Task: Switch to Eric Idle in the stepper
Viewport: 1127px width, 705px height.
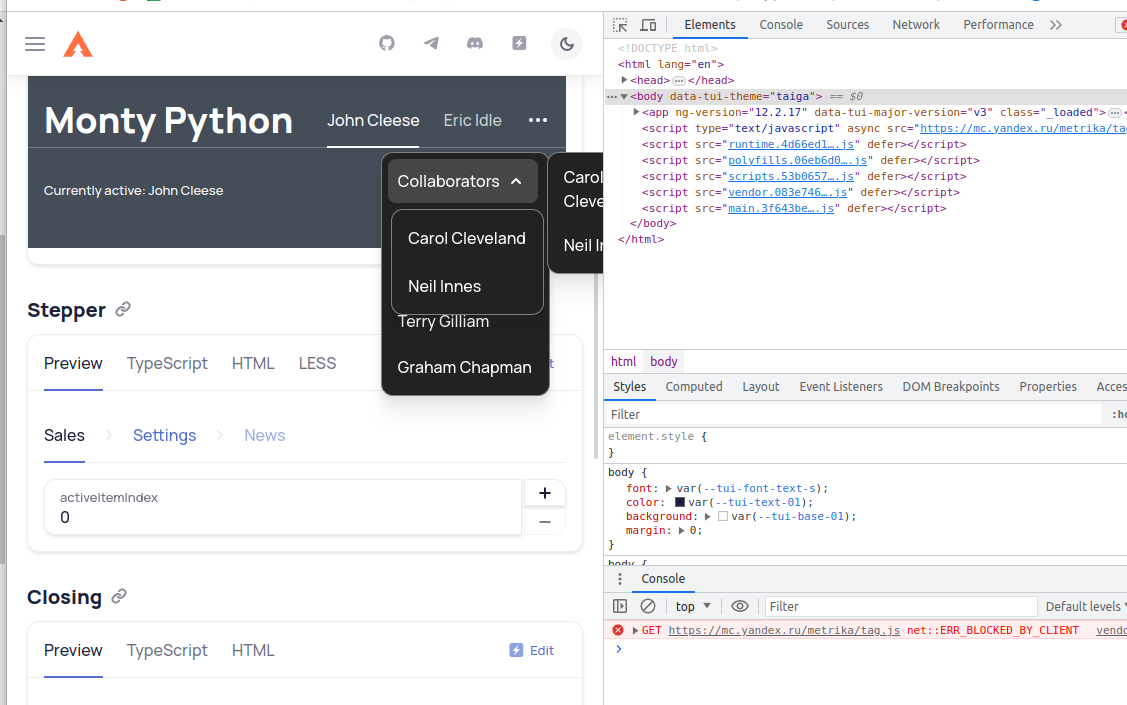Action: click(472, 120)
